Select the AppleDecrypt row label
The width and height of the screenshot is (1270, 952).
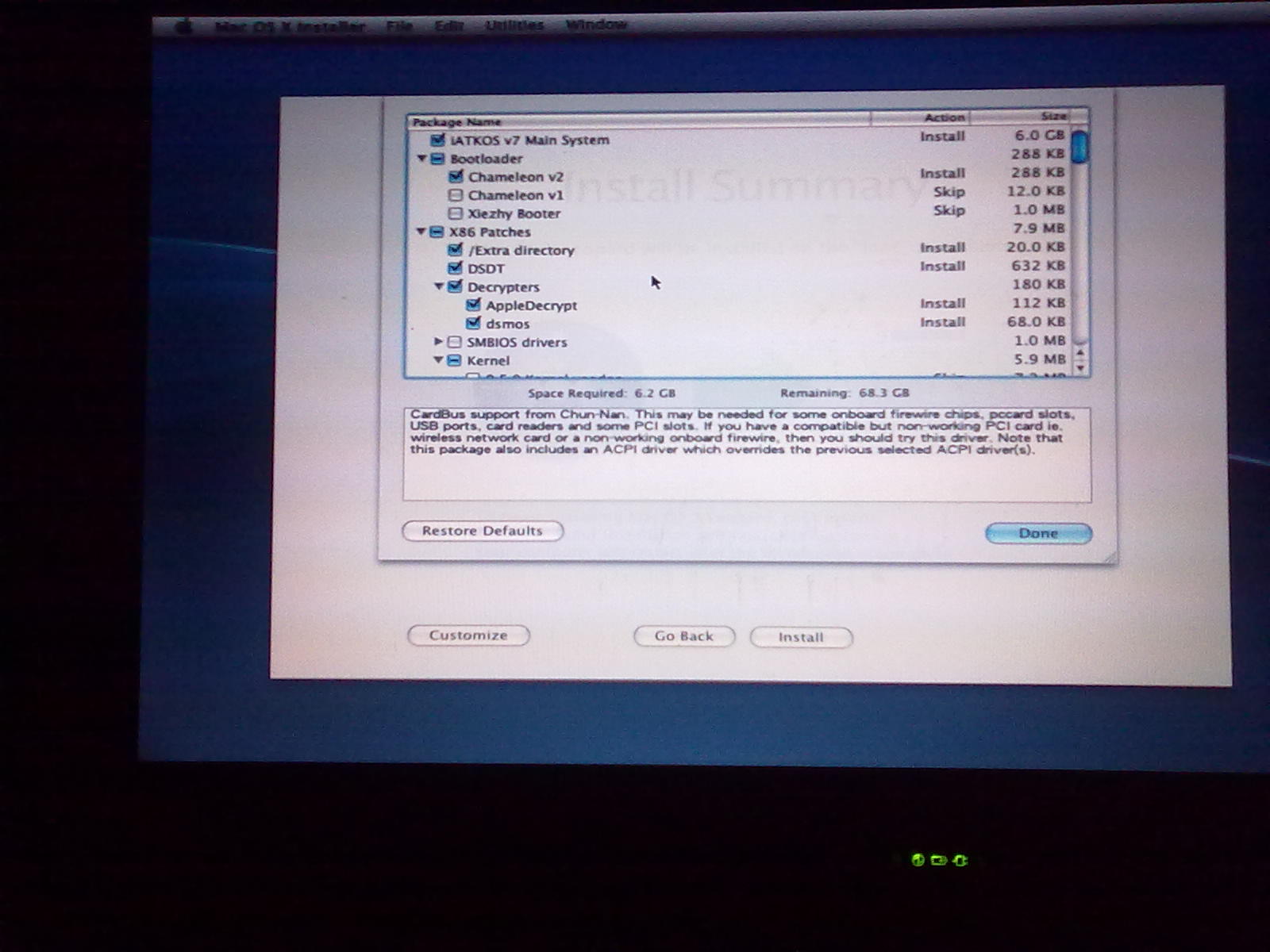tap(532, 305)
